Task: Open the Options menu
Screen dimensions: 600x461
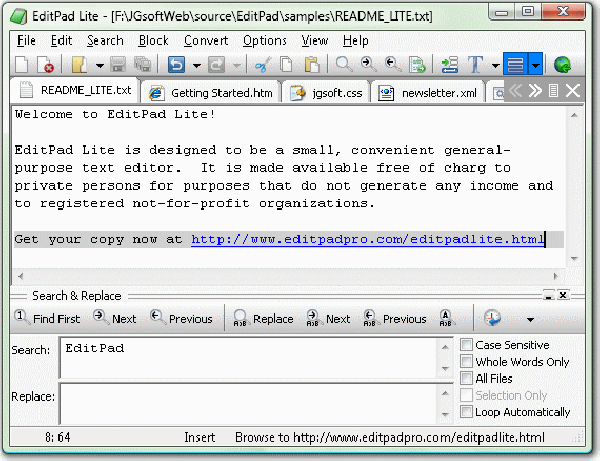Action: (265, 41)
